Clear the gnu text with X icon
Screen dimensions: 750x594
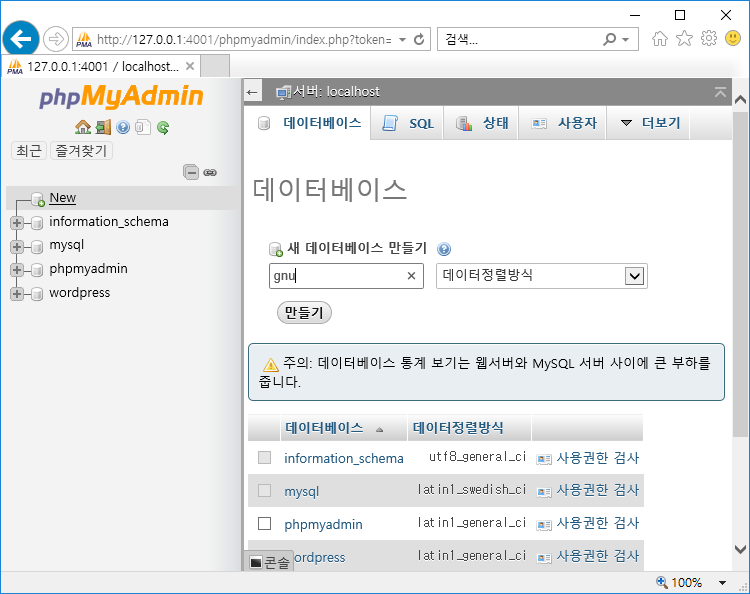pos(411,277)
